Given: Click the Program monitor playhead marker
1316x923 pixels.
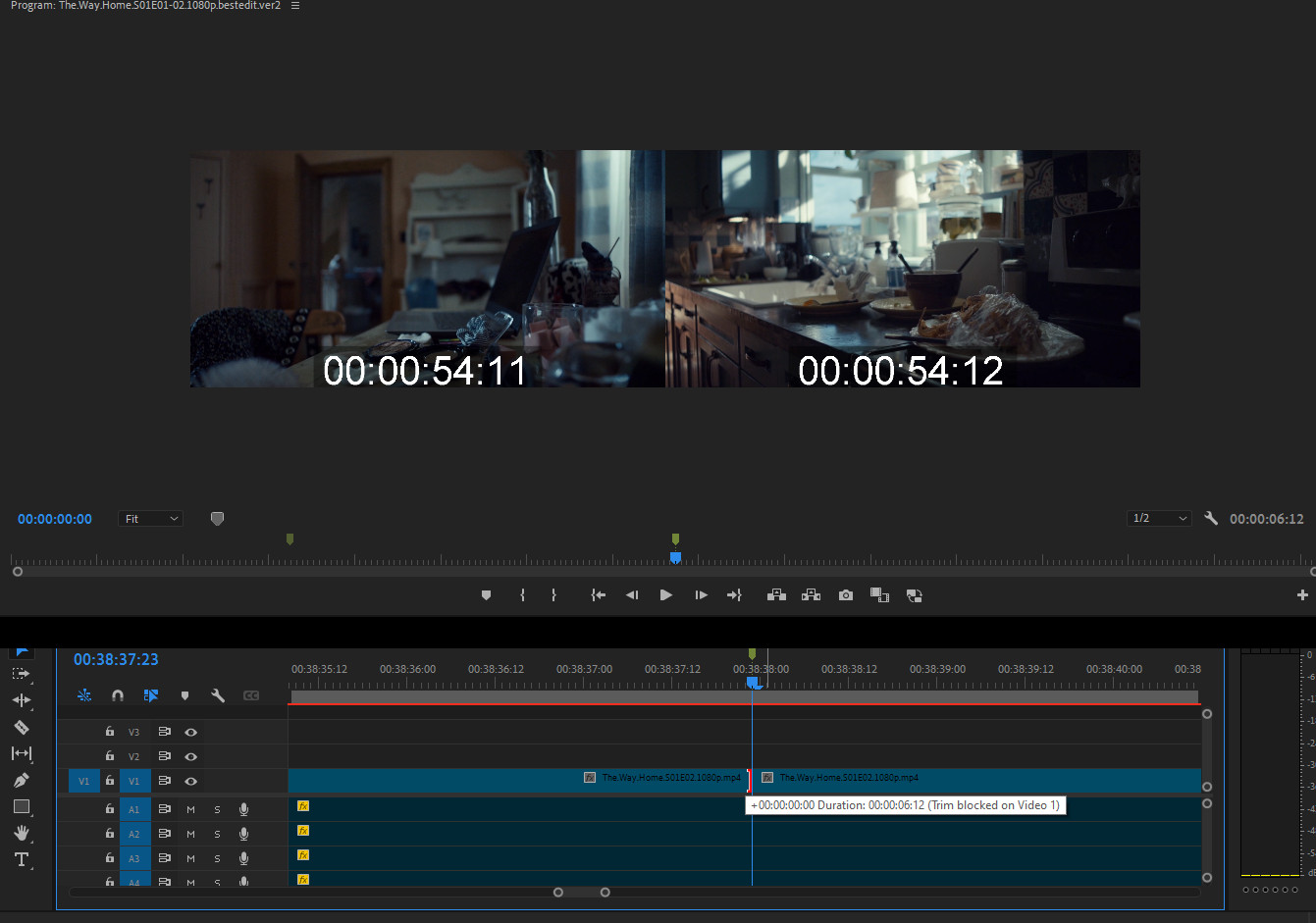Looking at the screenshot, I should pyautogui.click(x=675, y=557).
